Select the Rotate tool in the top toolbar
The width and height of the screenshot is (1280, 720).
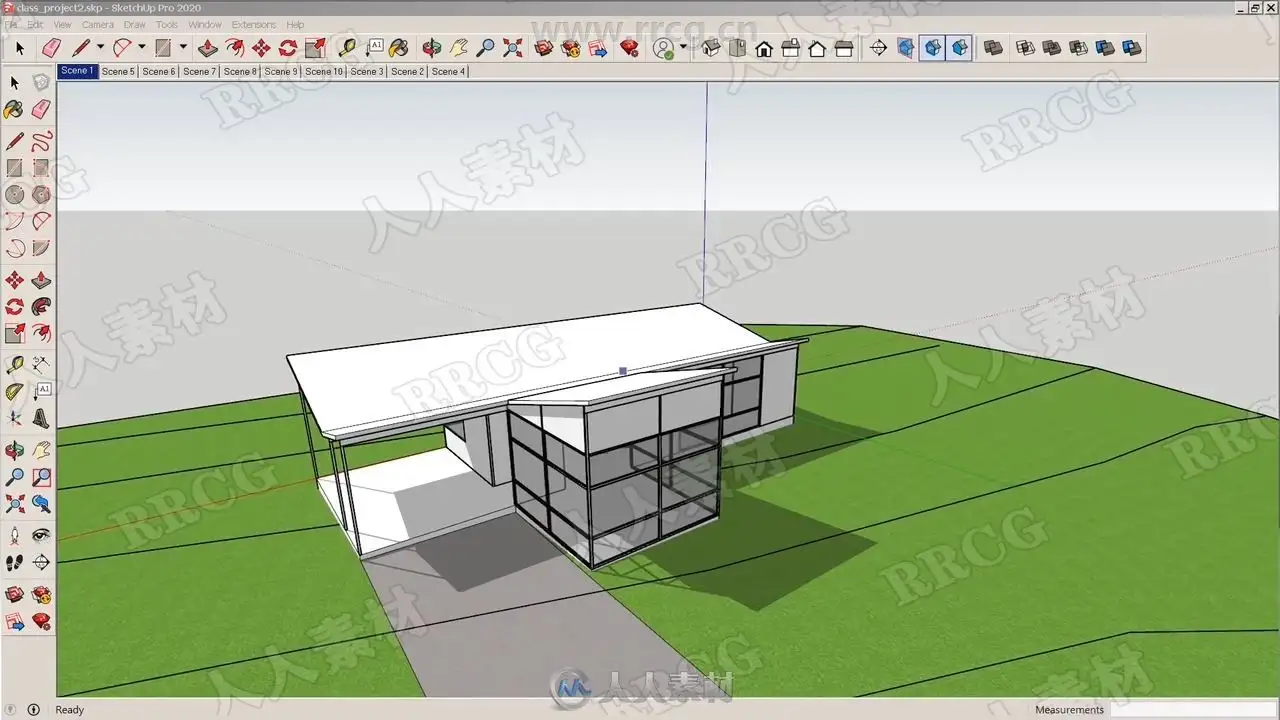pos(288,48)
